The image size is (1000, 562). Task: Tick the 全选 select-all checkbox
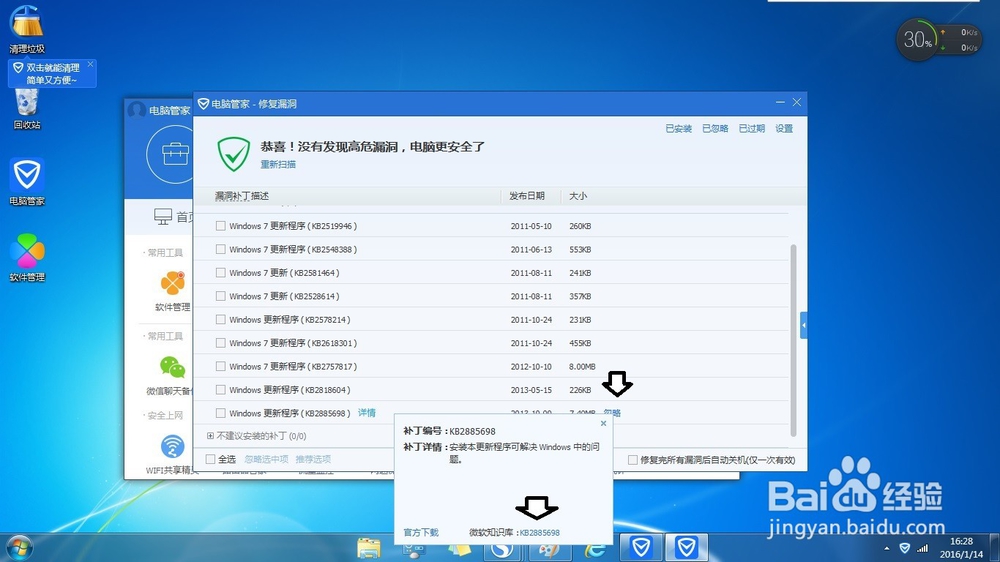(x=210, y=459)
